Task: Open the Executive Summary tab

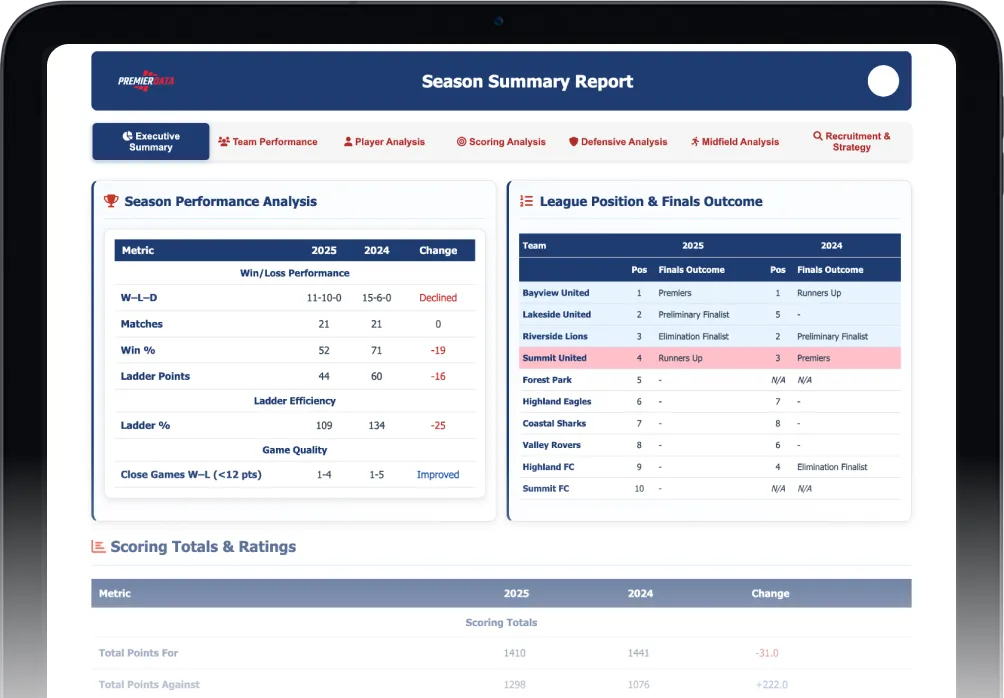Action: point(151,142)
